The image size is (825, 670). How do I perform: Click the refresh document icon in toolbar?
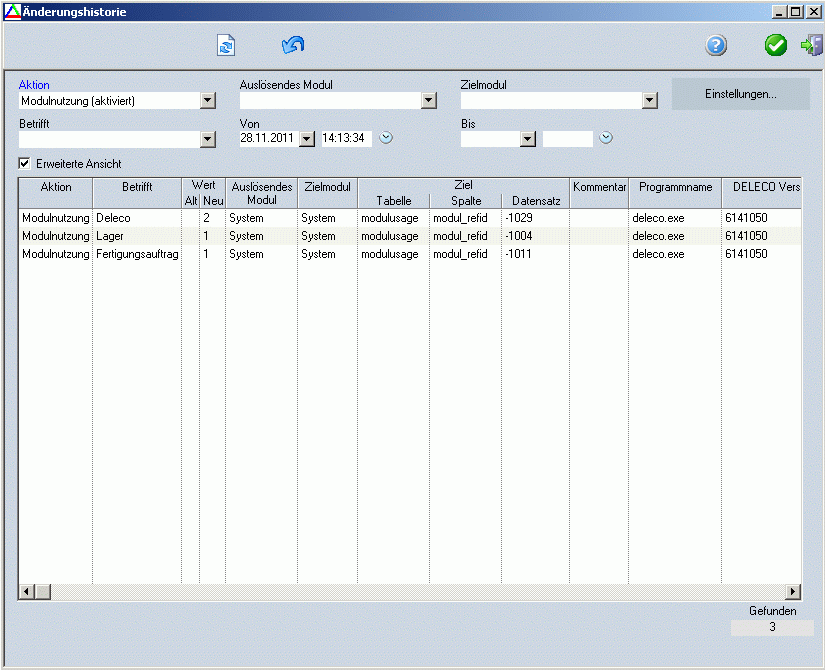tap(226, 45)
